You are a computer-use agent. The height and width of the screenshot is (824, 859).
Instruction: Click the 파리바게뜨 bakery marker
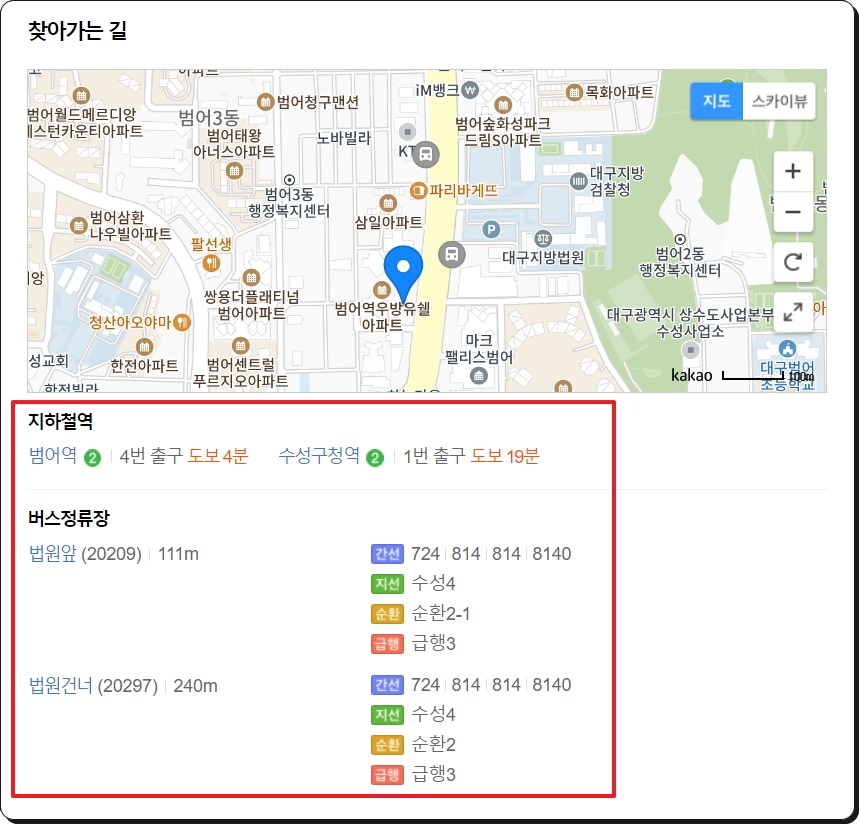(419, 191)
